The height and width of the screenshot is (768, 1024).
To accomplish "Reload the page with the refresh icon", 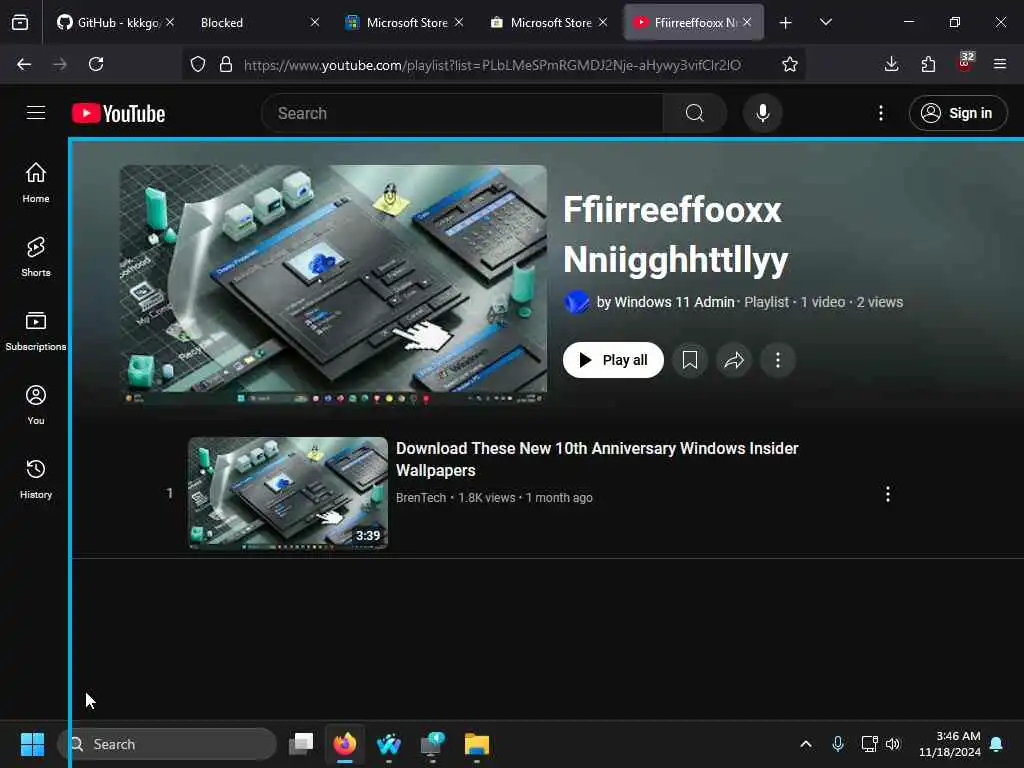I will (x=96, y=64).
